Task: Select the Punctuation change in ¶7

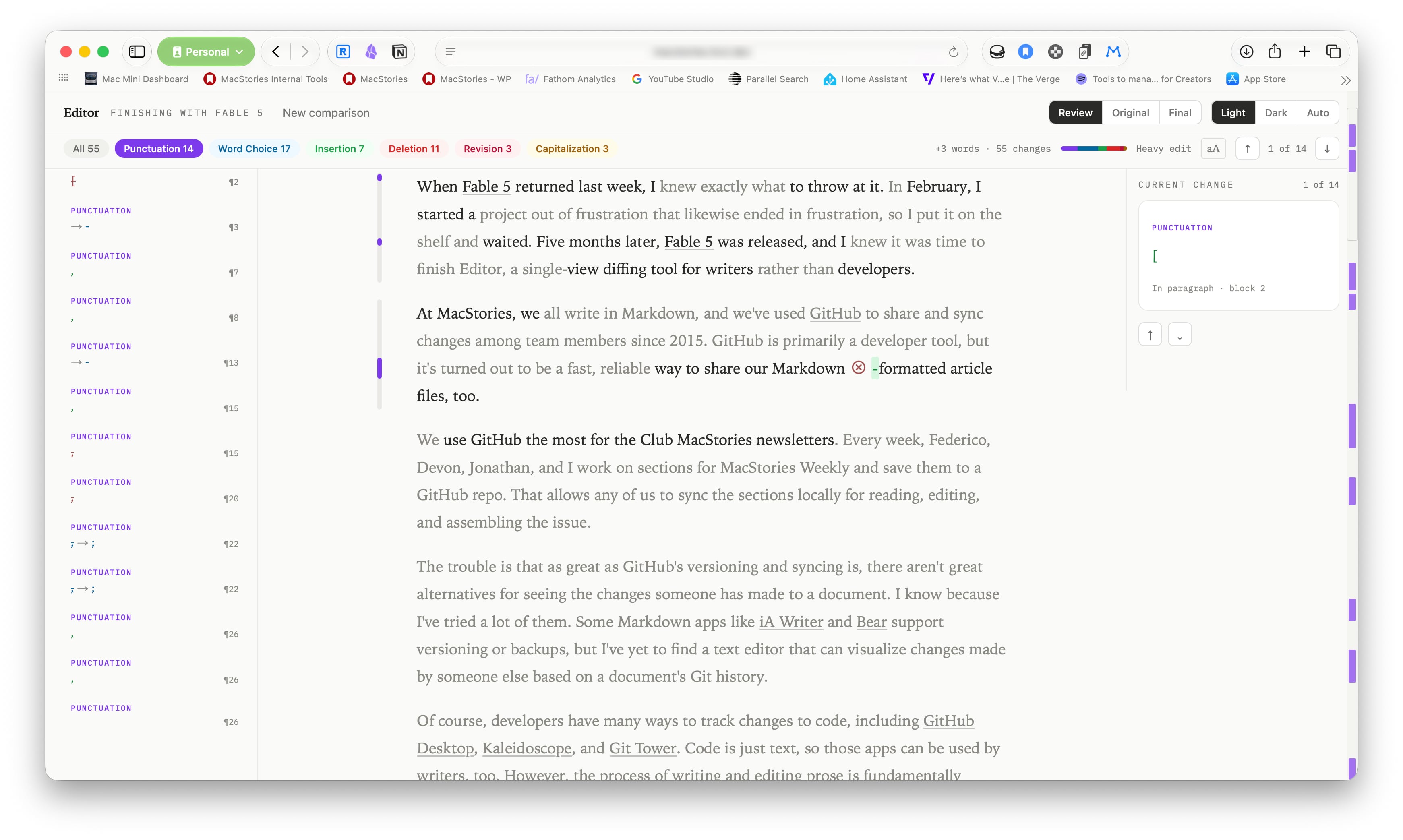Action: tap(155, 264)
